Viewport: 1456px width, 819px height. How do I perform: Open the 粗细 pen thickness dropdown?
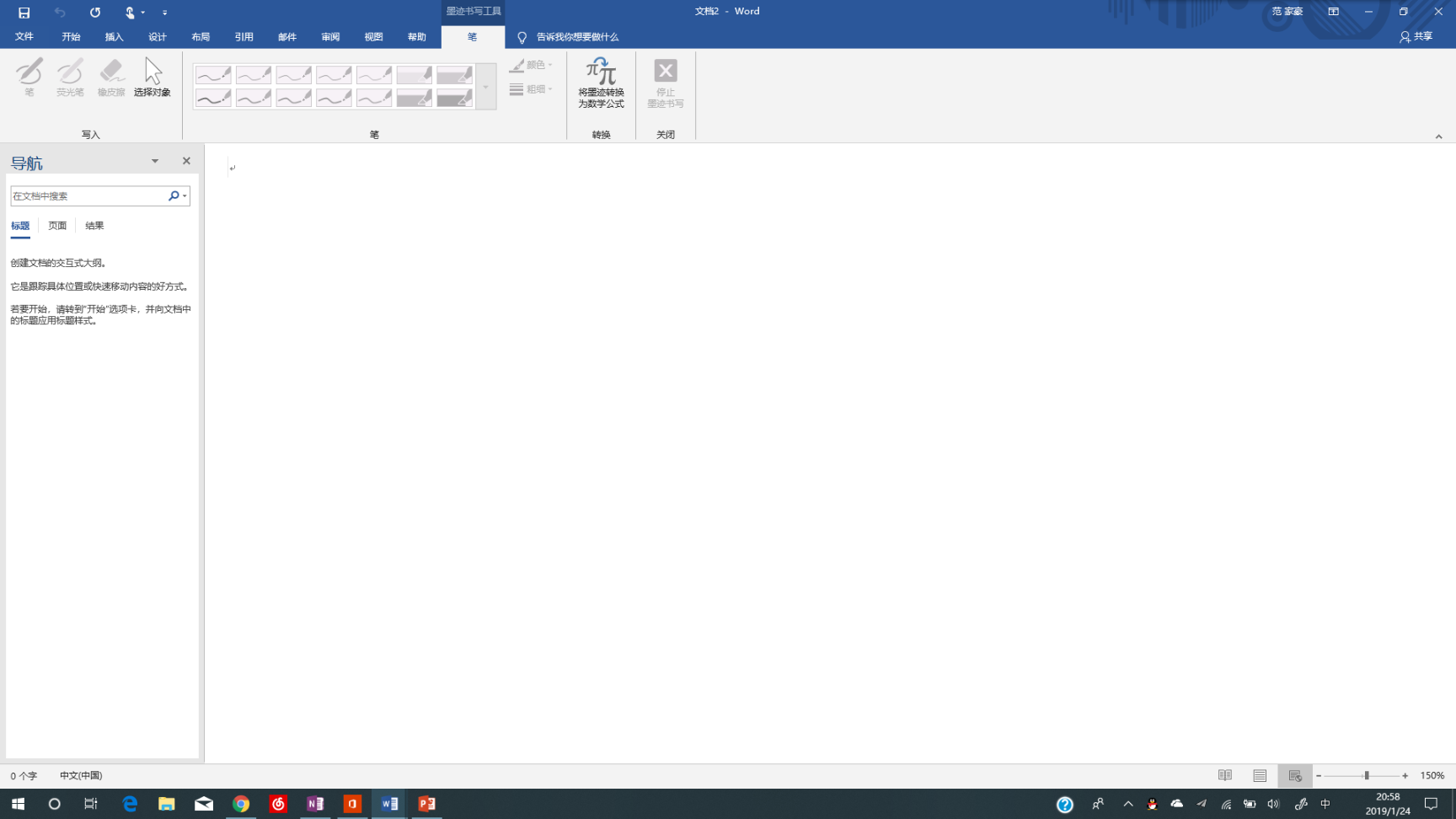[531, 88]
